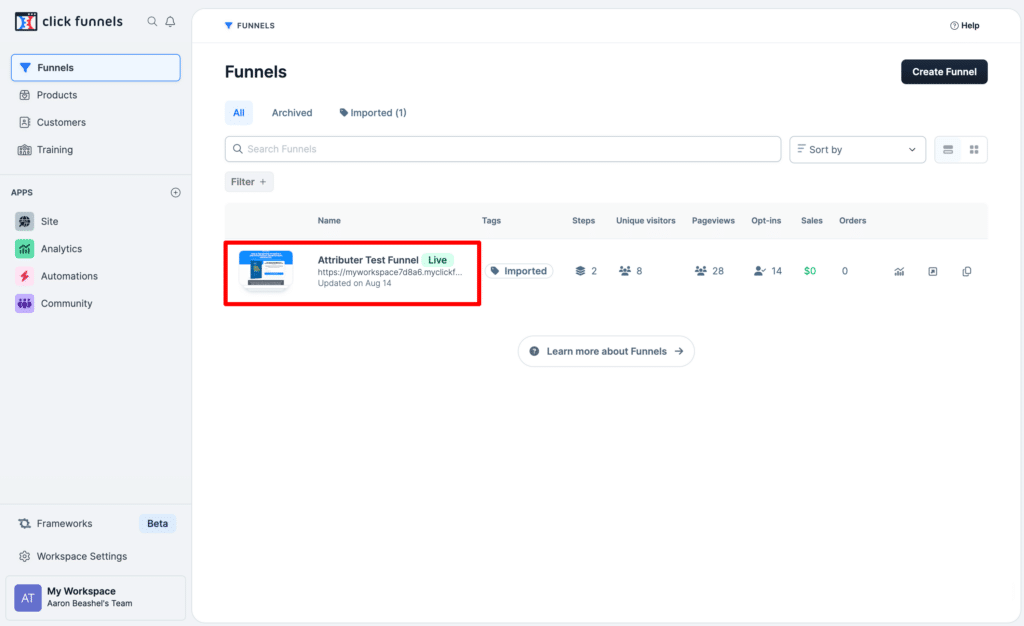Select the All tab
Viewport: 1024px width, 626px height.
239,113
